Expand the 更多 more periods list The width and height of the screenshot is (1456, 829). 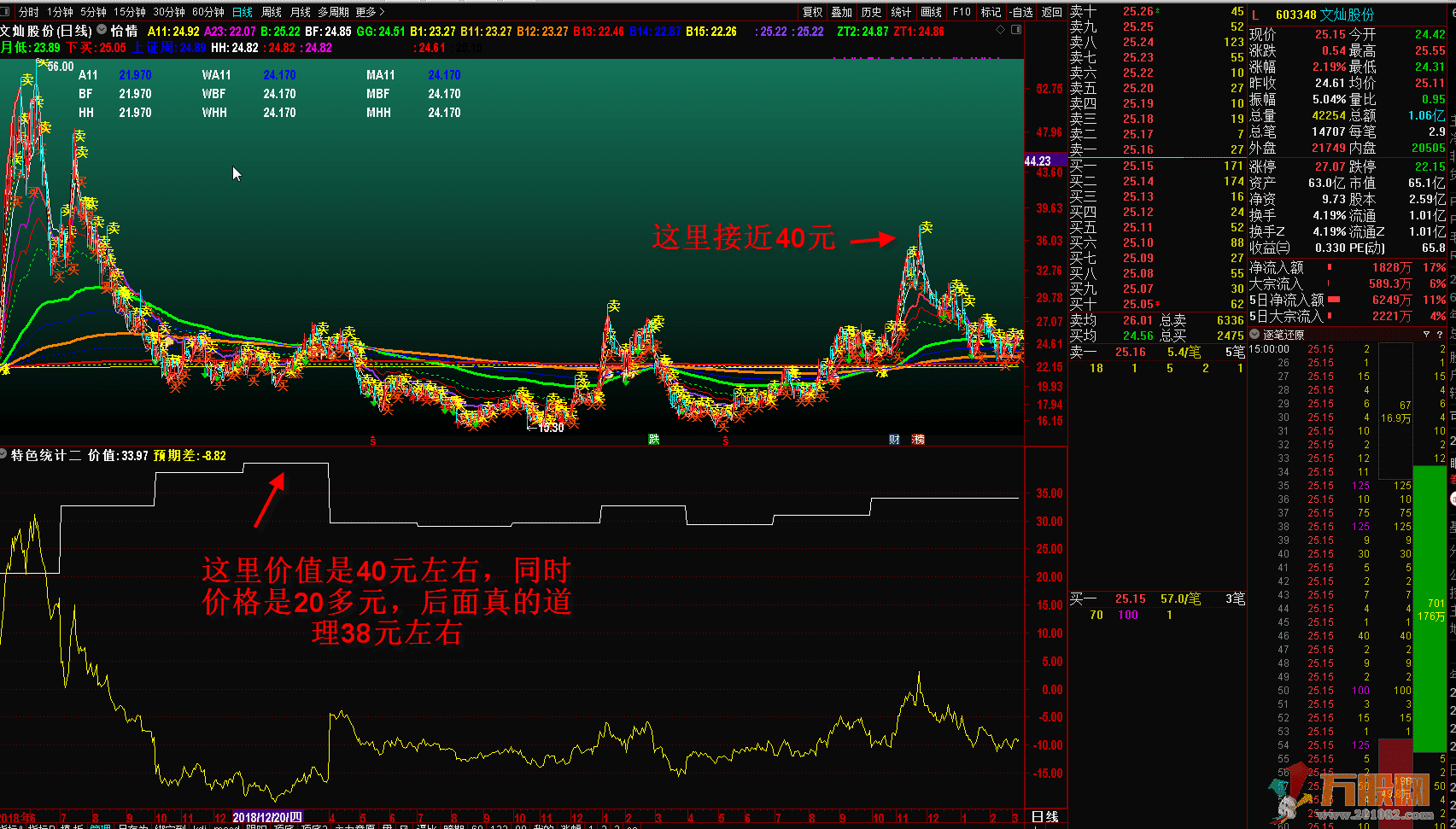(x=370, y=12)
